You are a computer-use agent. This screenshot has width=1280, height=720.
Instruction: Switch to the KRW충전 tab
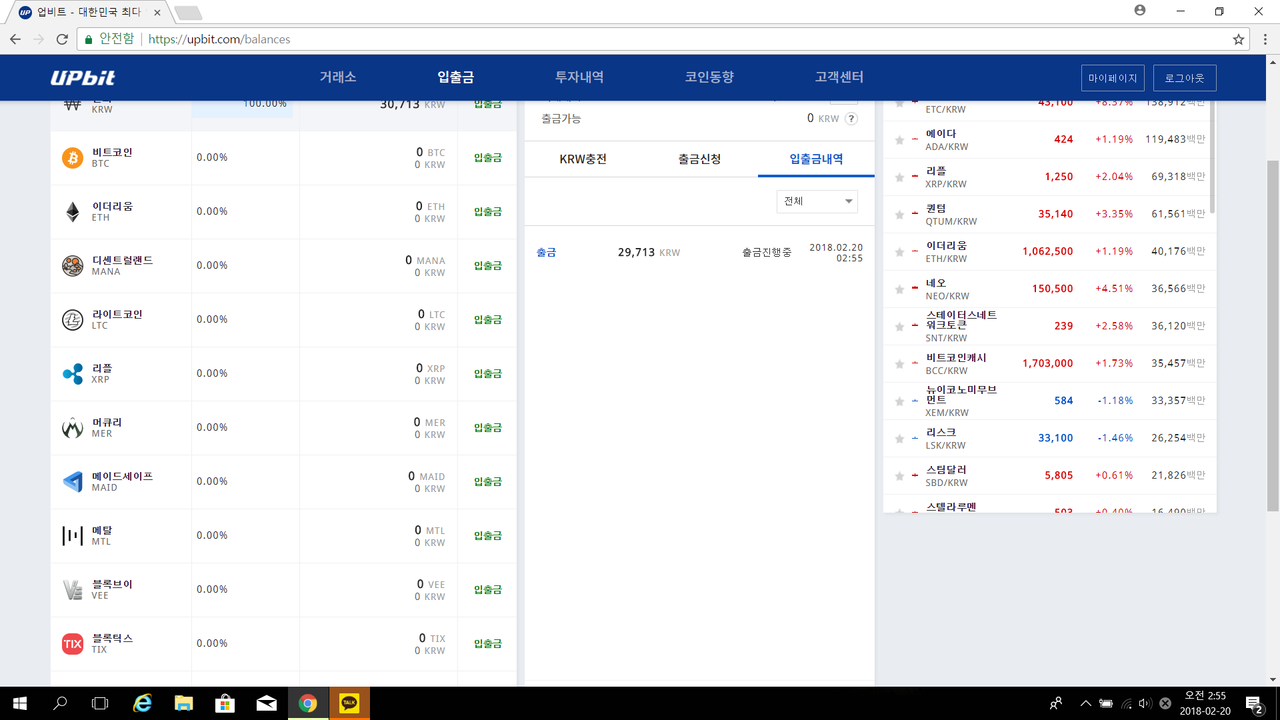point(583,159)
